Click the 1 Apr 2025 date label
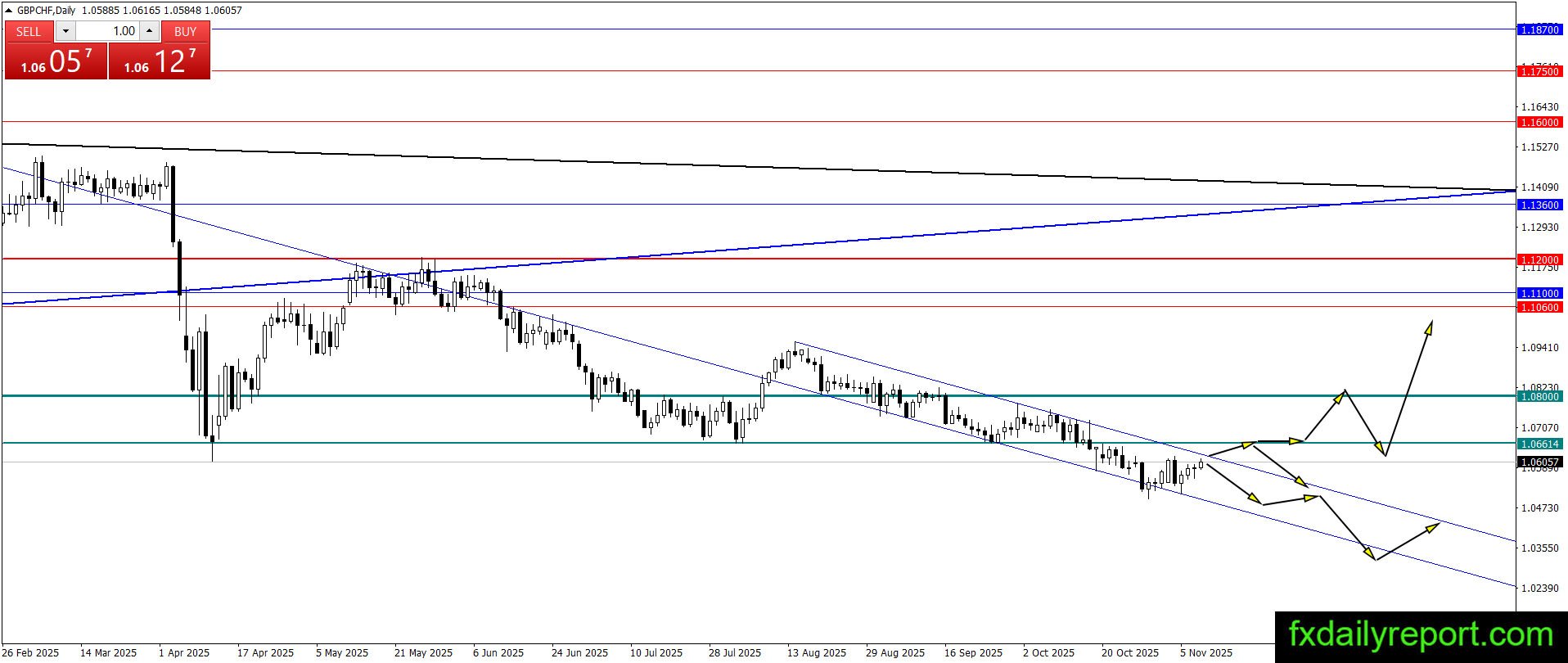This screenshot has width=1568, height=663. point(184,653)
